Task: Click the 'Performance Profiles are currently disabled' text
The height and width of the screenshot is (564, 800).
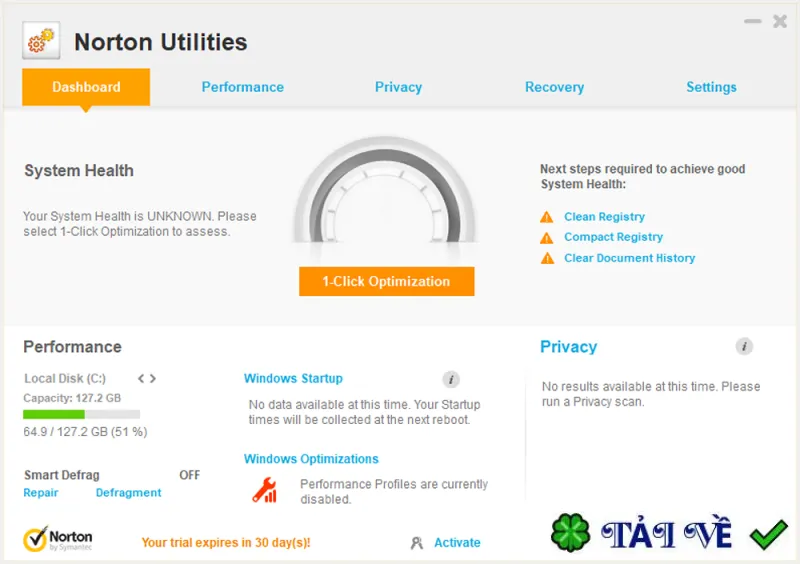Action: pos(394,492)
